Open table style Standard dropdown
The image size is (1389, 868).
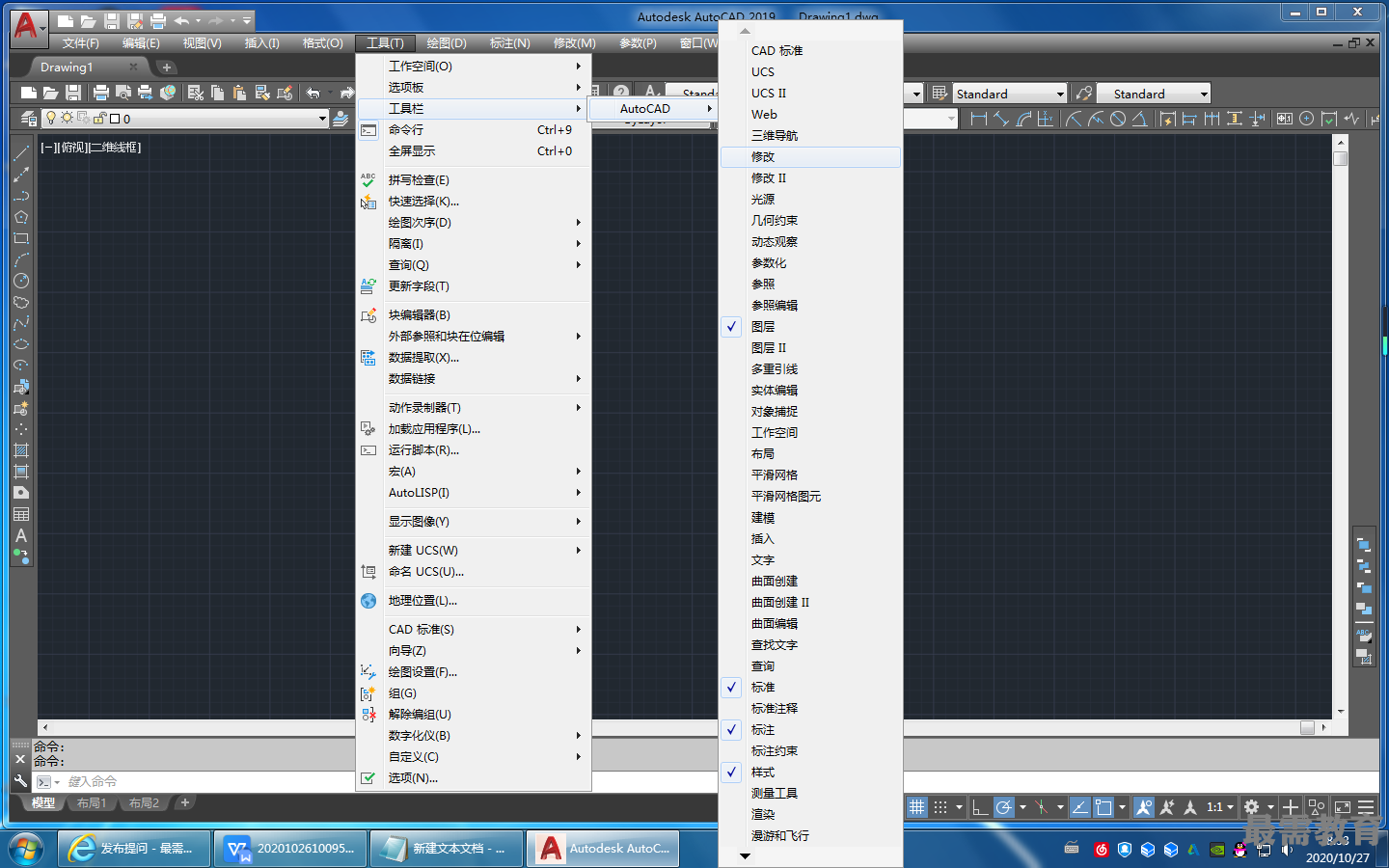(1060, 94)
